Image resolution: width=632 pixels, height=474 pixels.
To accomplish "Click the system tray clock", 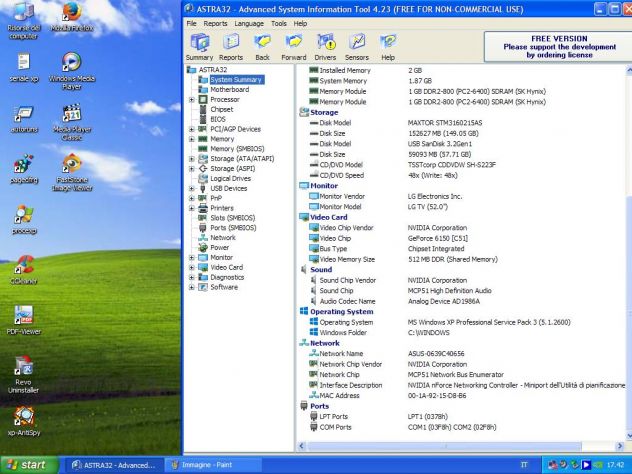I will 615,465.
